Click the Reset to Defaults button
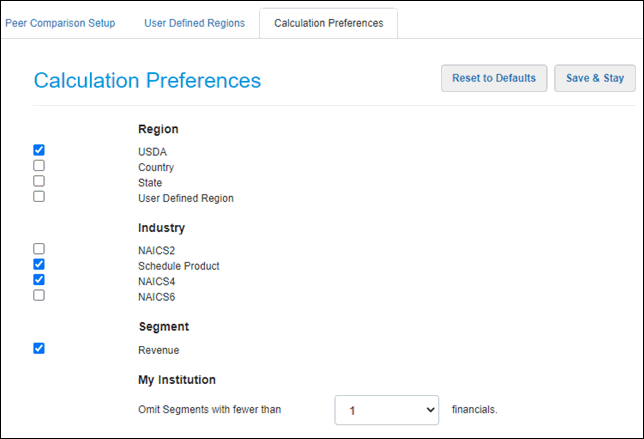 click(x=494, y=78)
